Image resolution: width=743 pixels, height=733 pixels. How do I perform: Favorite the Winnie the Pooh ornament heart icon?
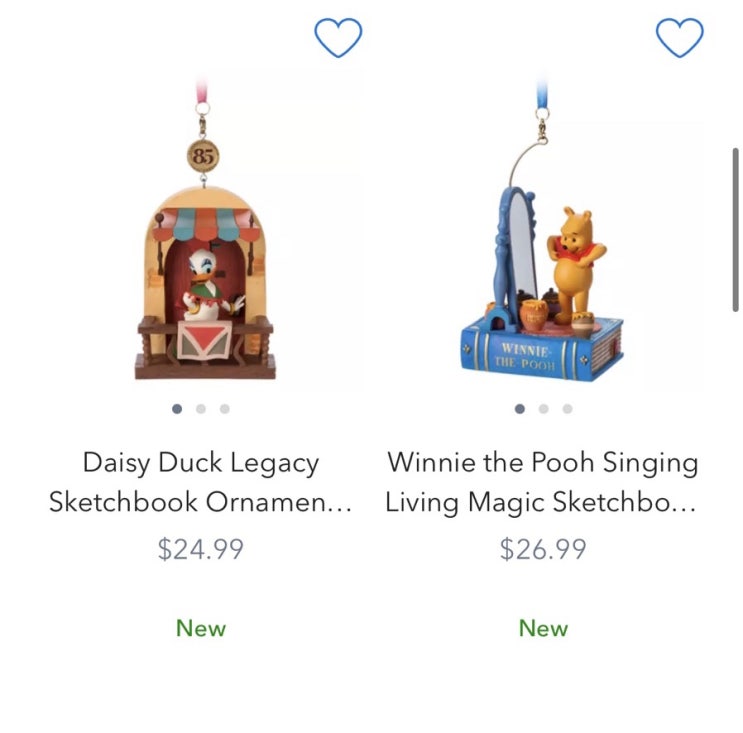click(x=680, y=37)
